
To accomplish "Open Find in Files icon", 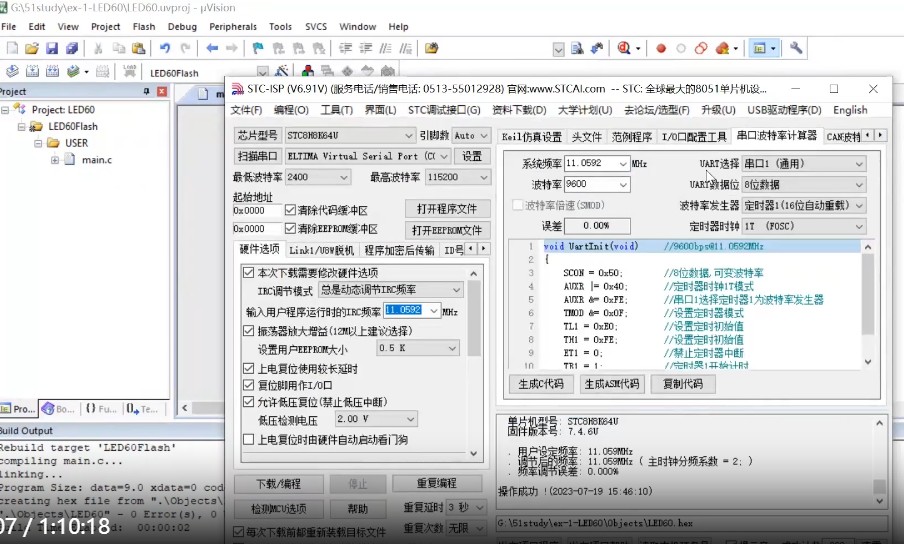I will [431, 48].
